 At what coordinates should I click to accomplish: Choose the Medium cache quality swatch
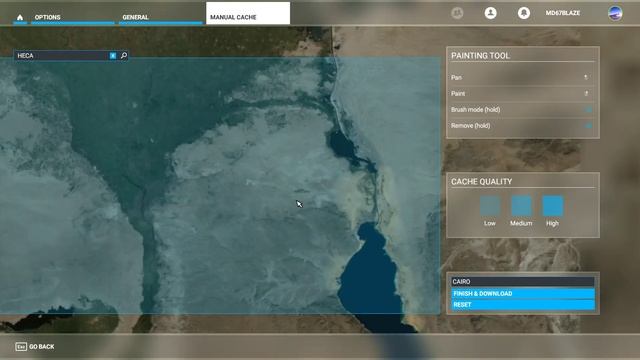coord(521,206)
